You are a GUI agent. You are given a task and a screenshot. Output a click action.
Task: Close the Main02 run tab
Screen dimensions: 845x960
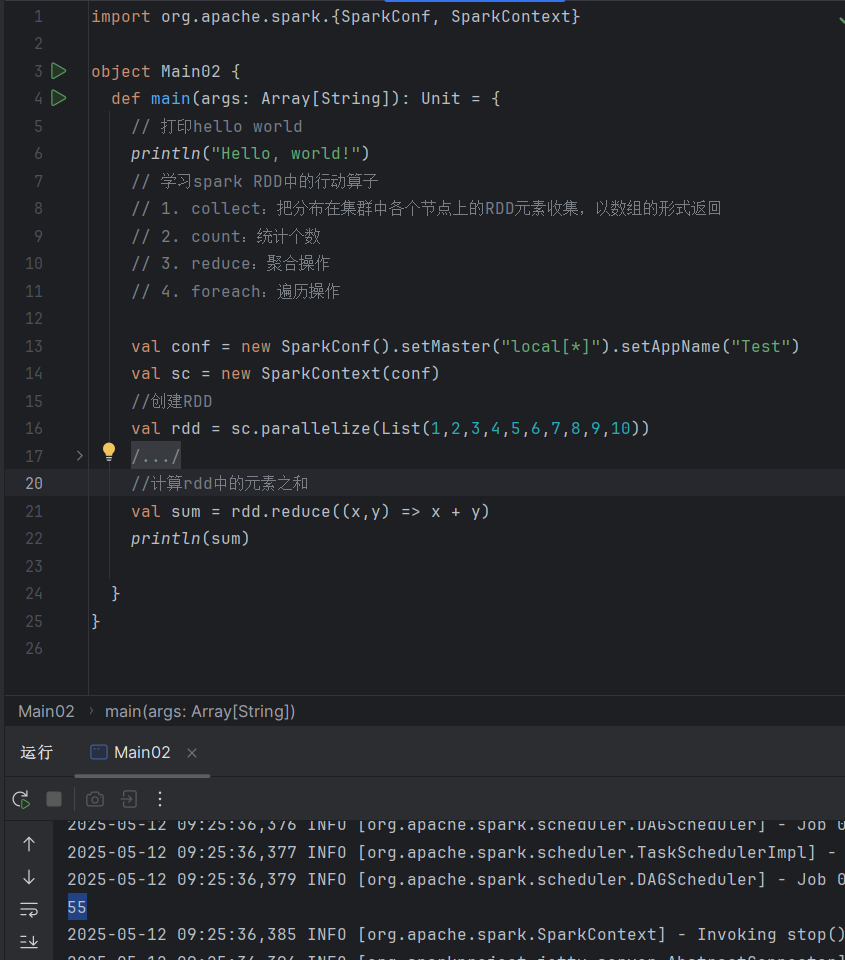click(192, 753)
